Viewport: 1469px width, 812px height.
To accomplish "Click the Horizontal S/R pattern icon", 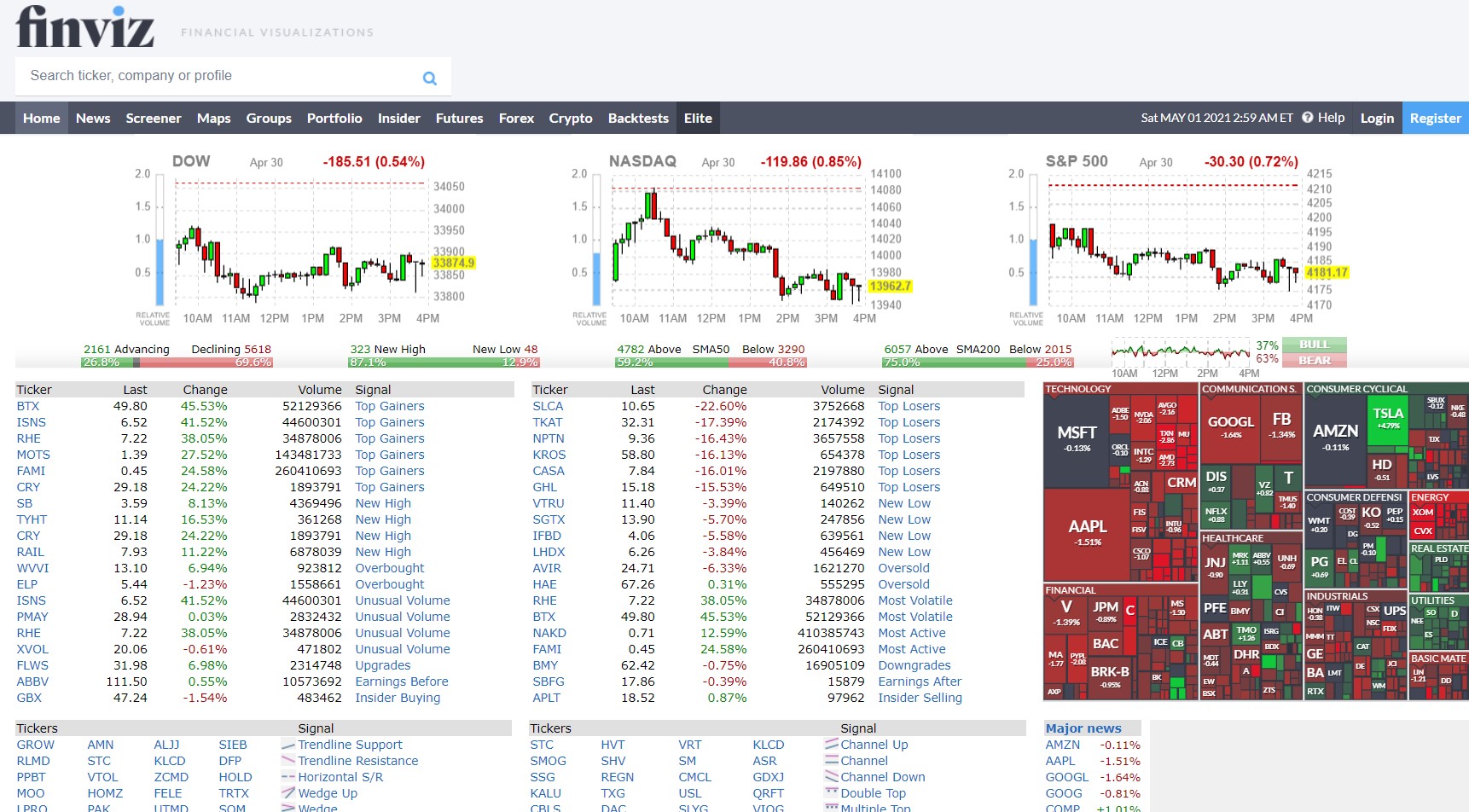I will point(288,777).
